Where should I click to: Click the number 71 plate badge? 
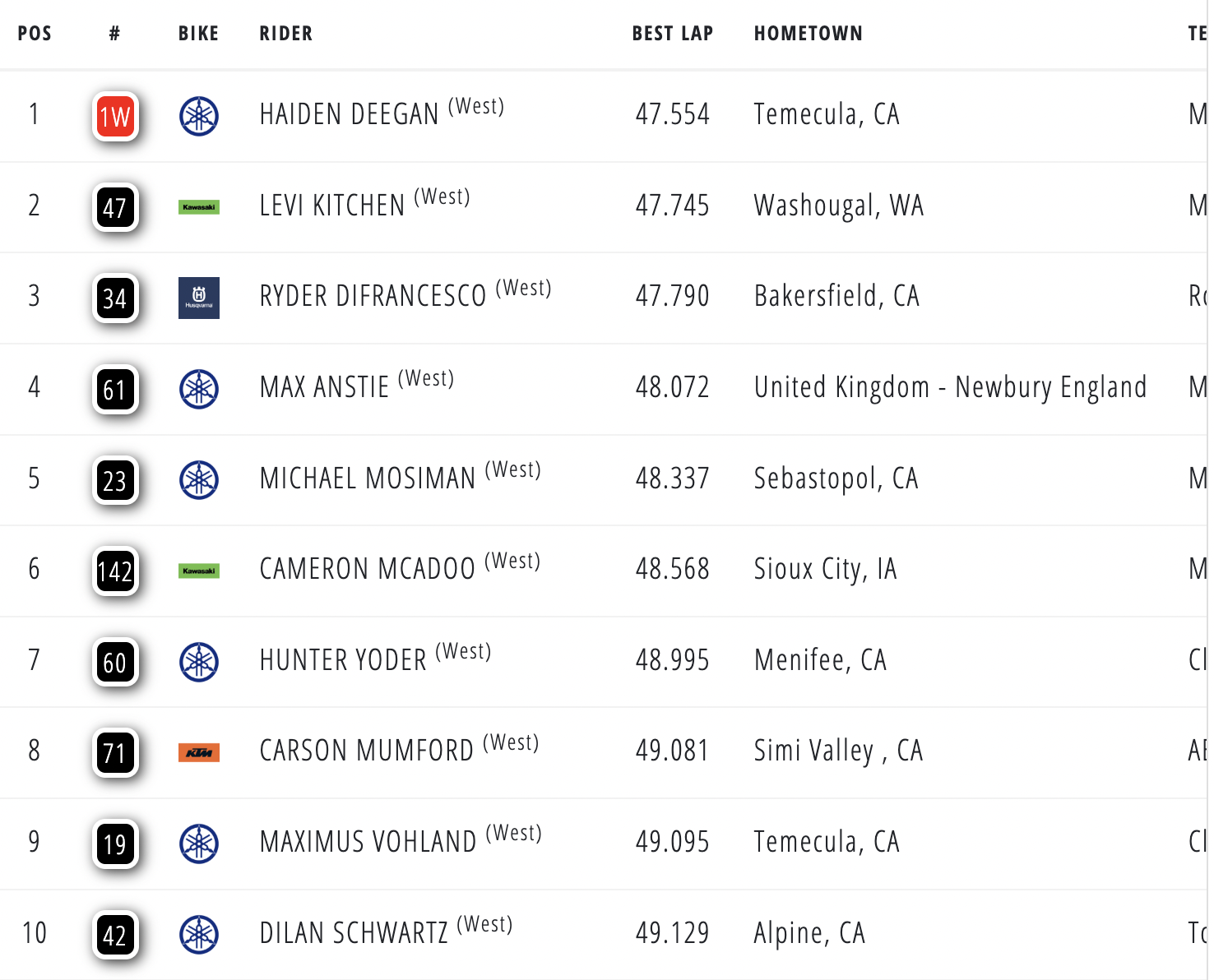click(x=115, y=752)
